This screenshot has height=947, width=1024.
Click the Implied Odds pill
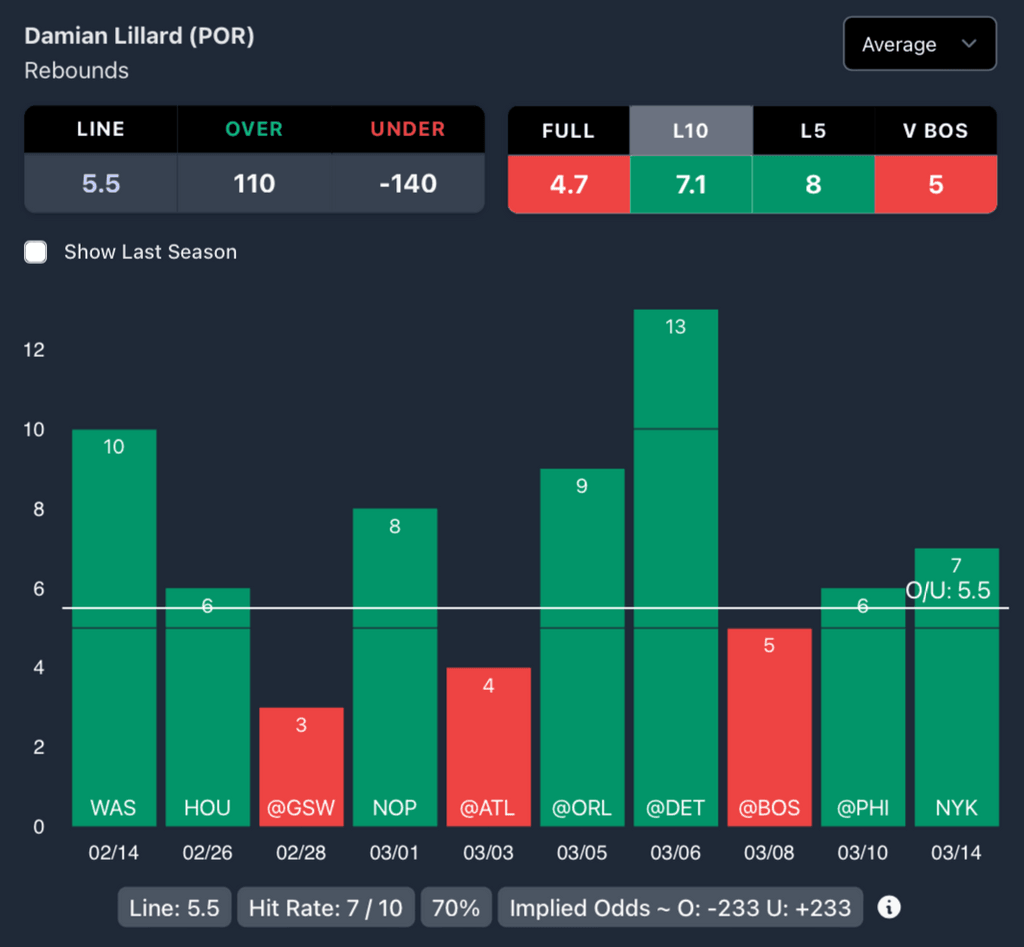tap(680, 907)
